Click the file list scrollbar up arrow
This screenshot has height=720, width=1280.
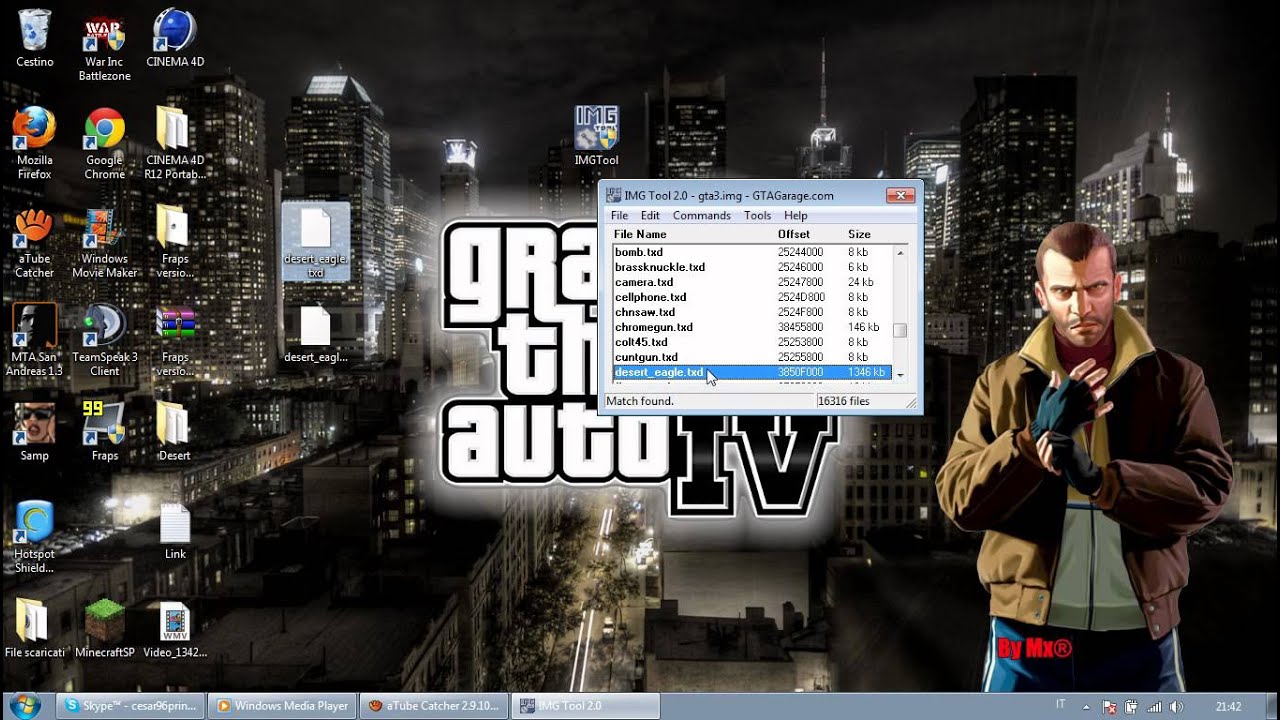[x=900, y=252]
